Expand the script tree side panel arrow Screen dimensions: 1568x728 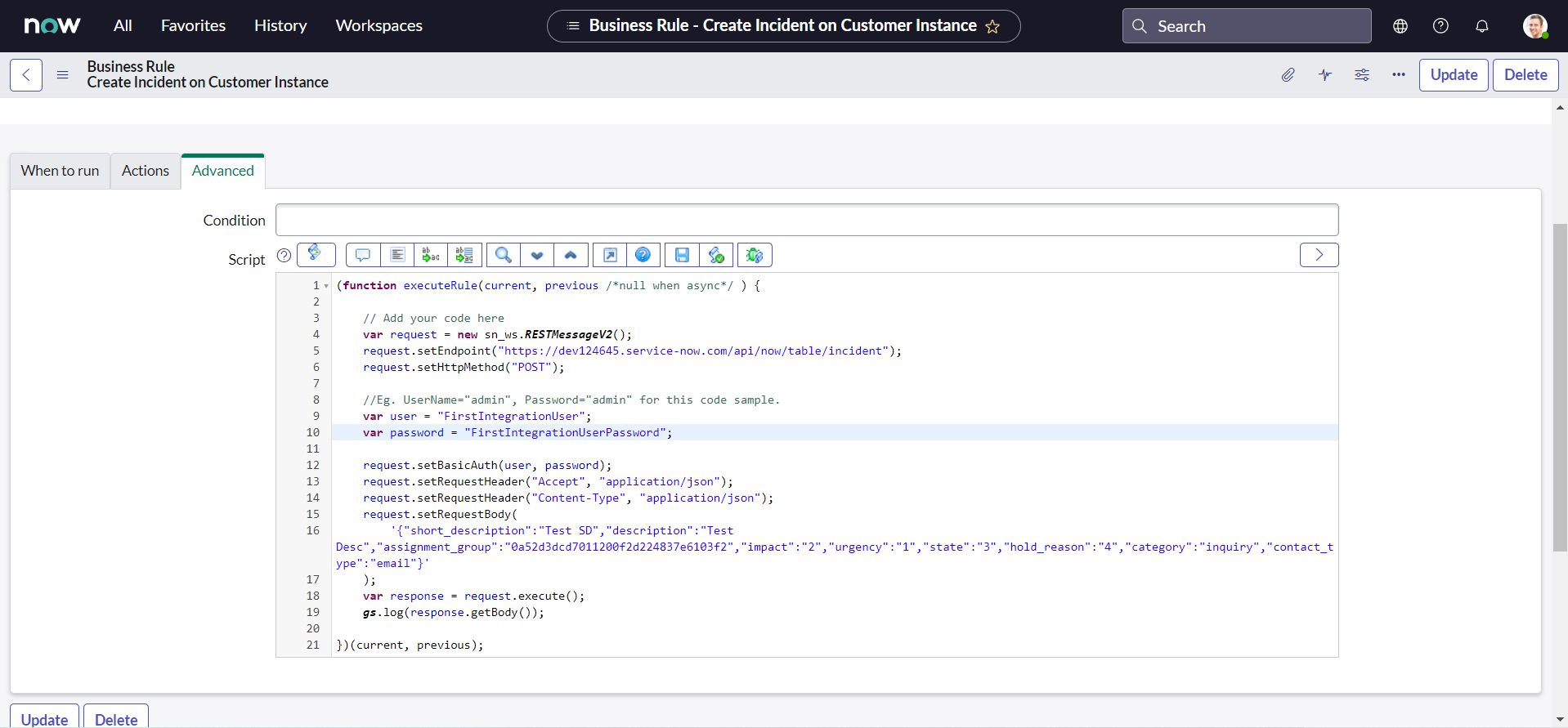tap(1319, 255)
